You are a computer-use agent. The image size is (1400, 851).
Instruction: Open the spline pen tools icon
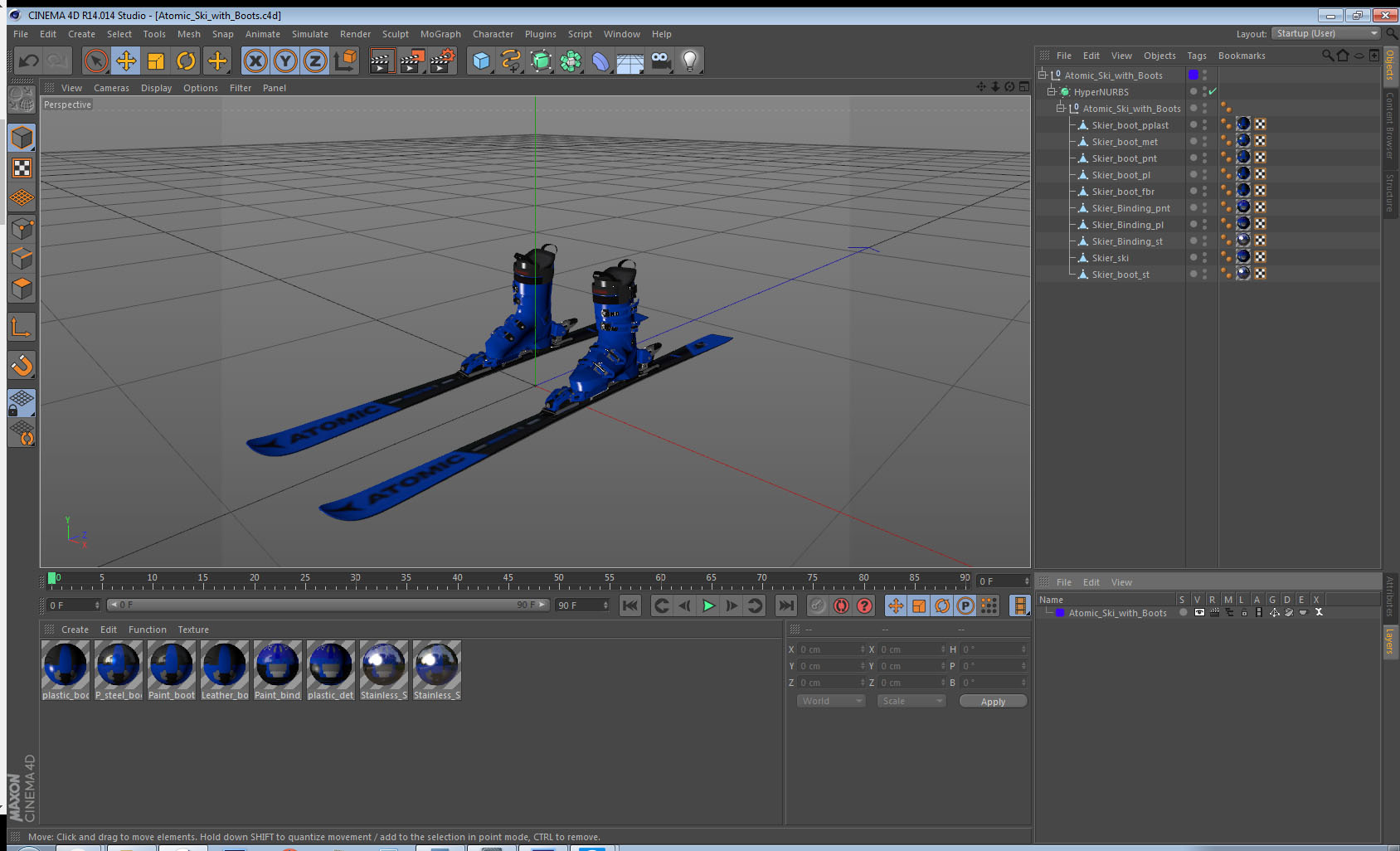[x=511, y=61]
